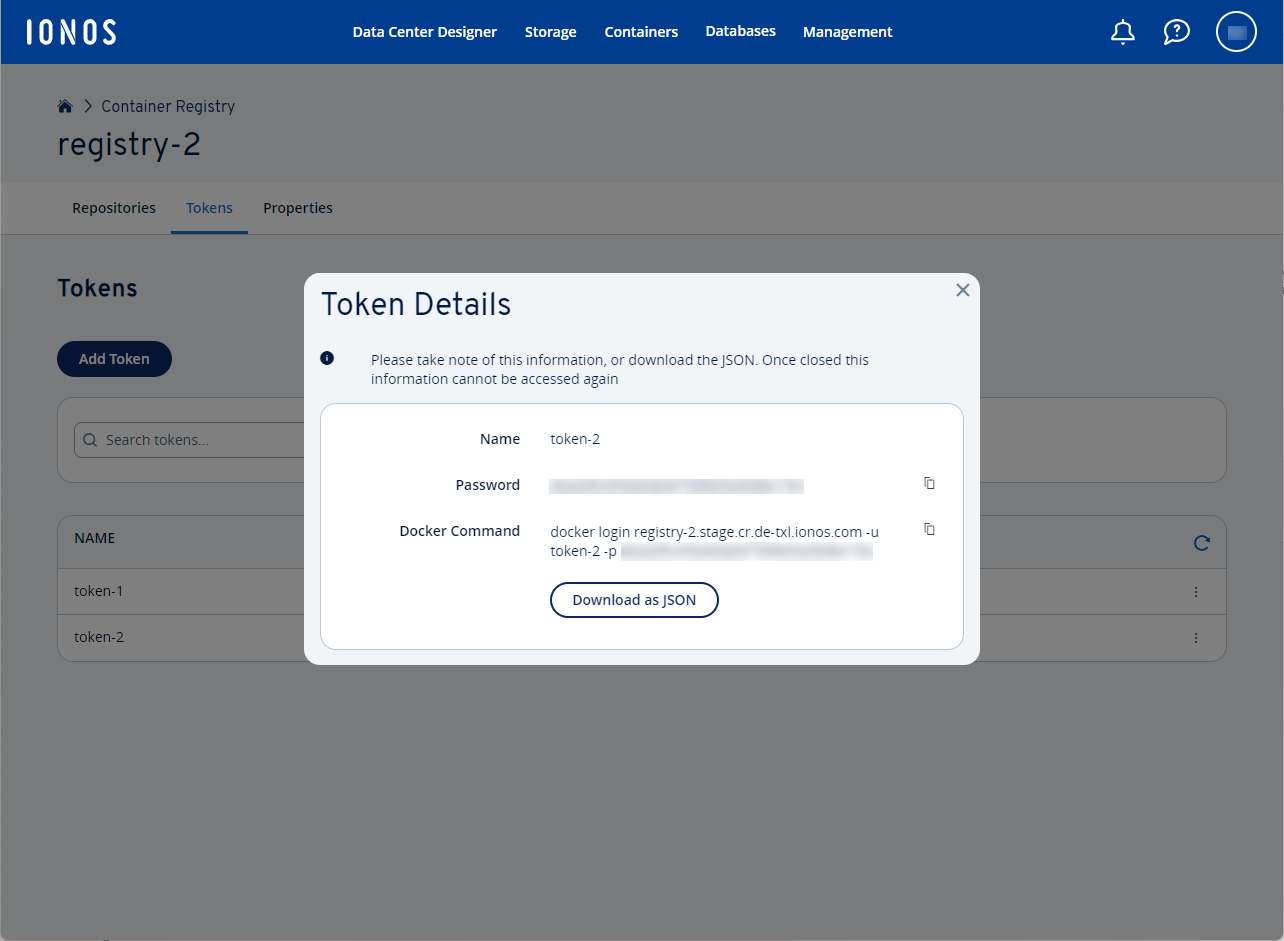Open Data Center Designer from the navigation
The height and width of the screenshot is (941, 1284).
click(424, 31)
